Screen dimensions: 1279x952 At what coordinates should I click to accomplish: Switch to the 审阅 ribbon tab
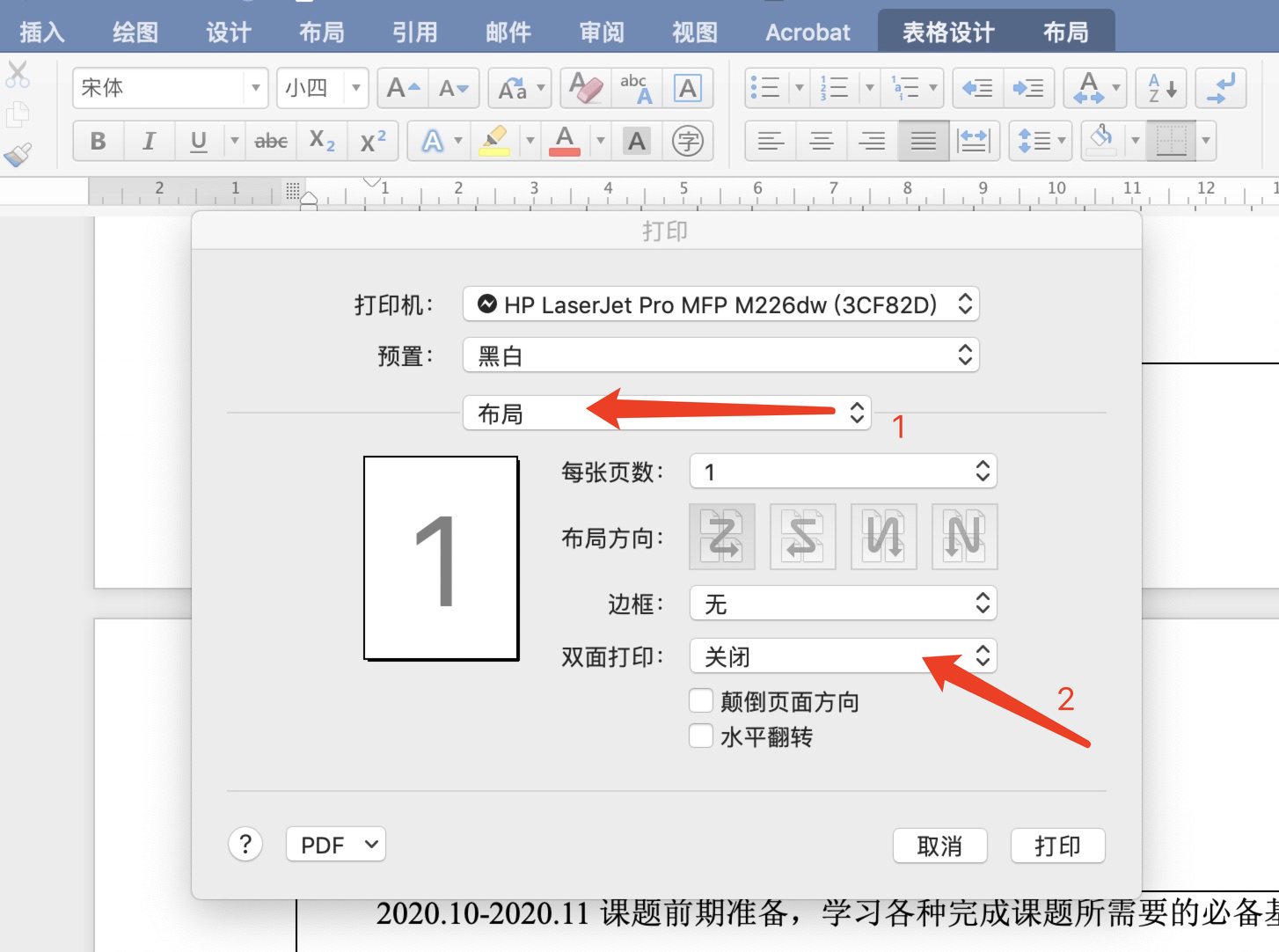click(601, 32)
